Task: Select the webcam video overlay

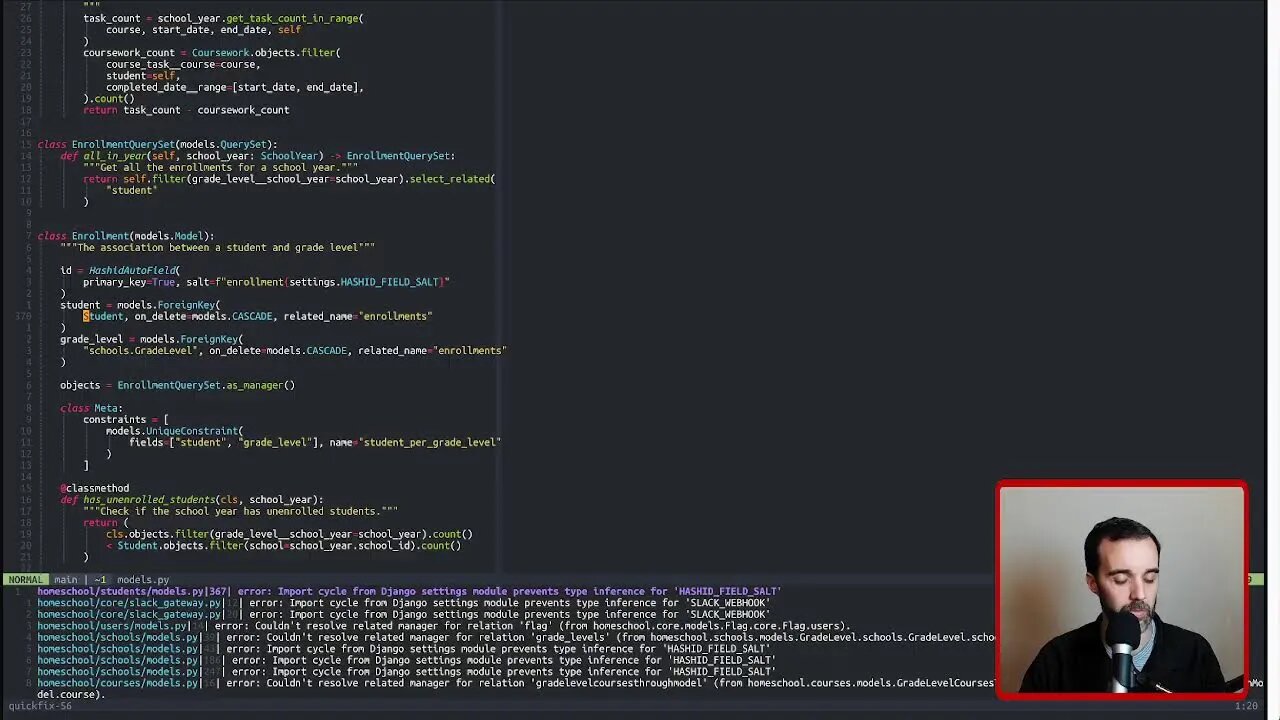Action: [1121, 588]
